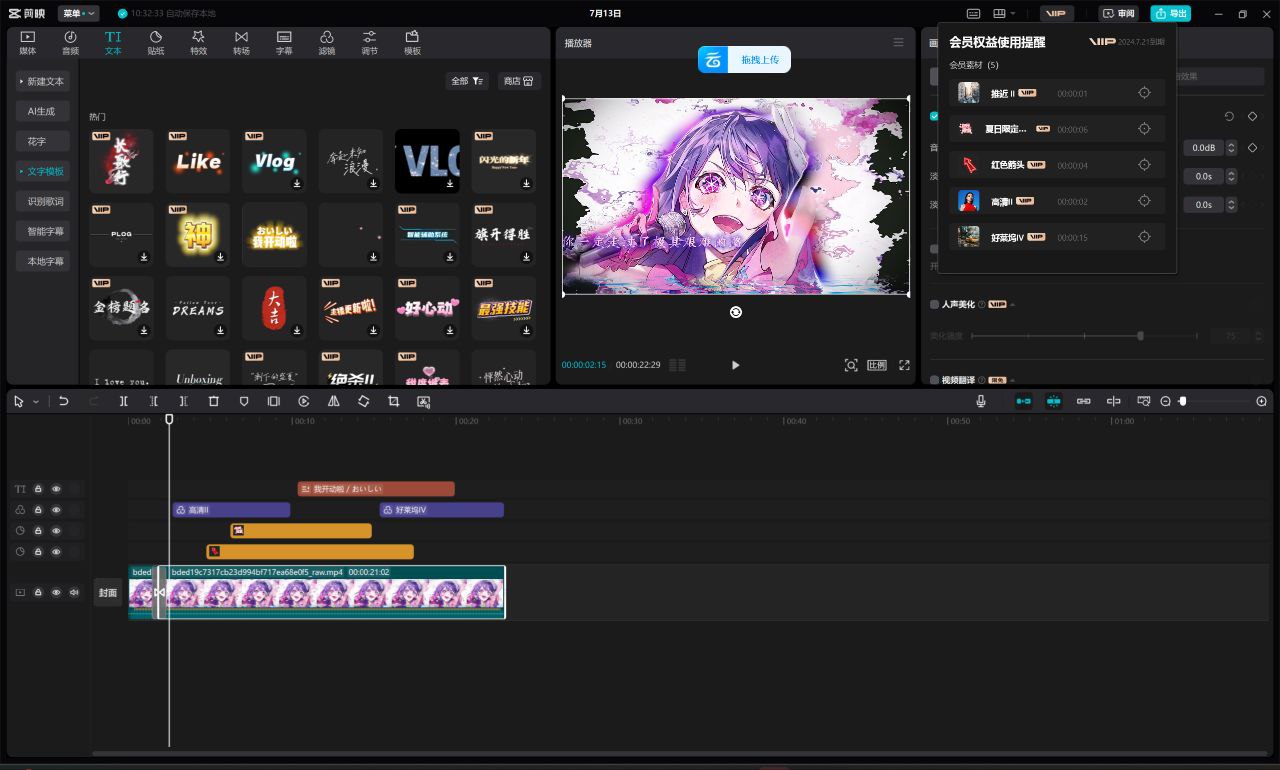Locate 推近 II in the VIP list
The height and width of the screenshot is (770, 1280).
click(x=1145, y=93)
